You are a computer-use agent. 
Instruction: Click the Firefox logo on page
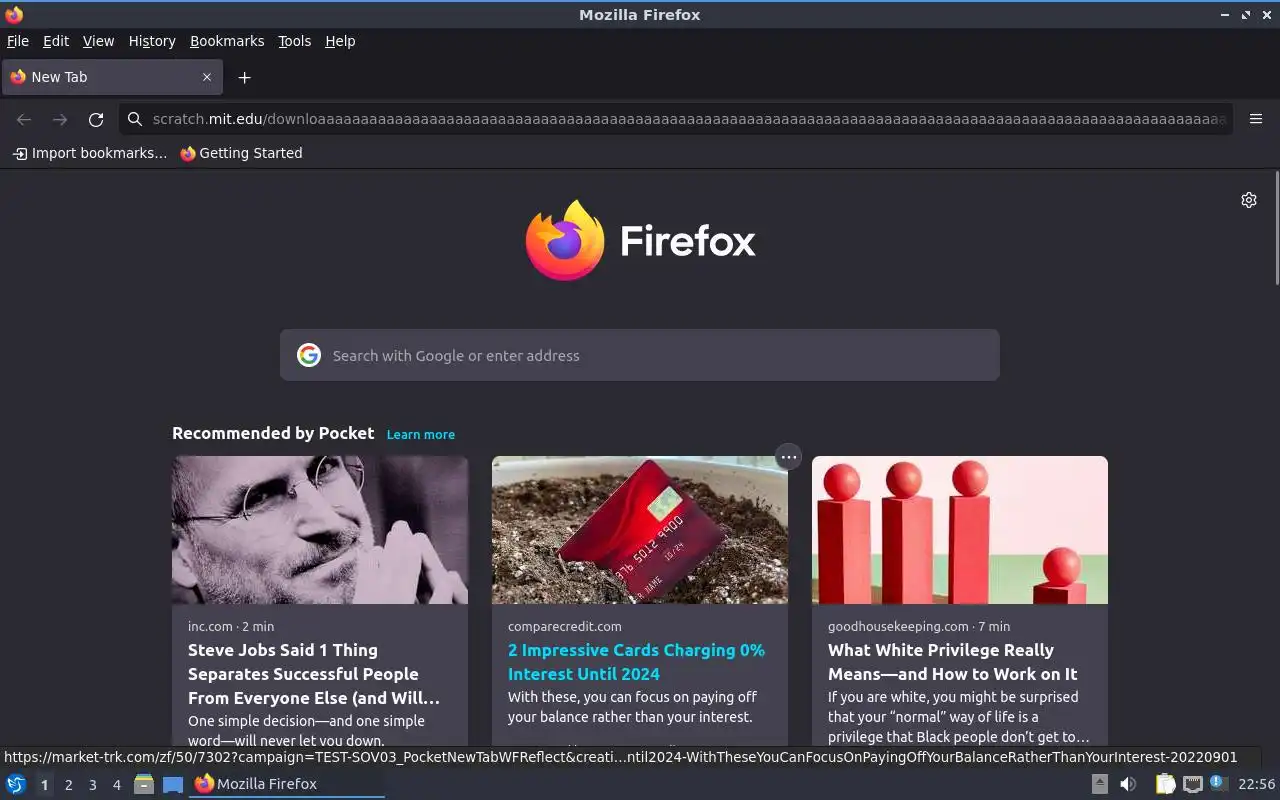click(640, 240)
